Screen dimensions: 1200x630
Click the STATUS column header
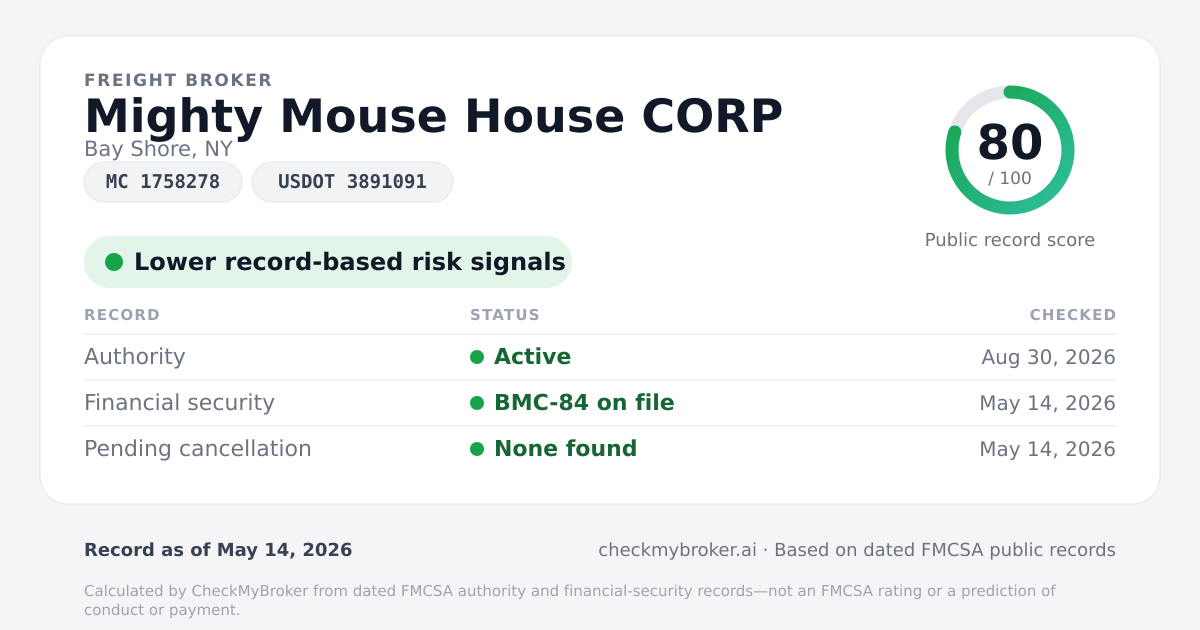click(505, 315)
